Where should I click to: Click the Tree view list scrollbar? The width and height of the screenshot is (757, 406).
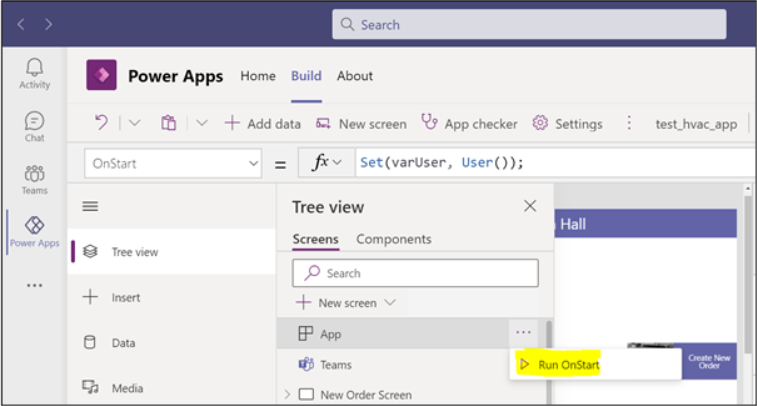pyautogui.click(x=548, y=361)
